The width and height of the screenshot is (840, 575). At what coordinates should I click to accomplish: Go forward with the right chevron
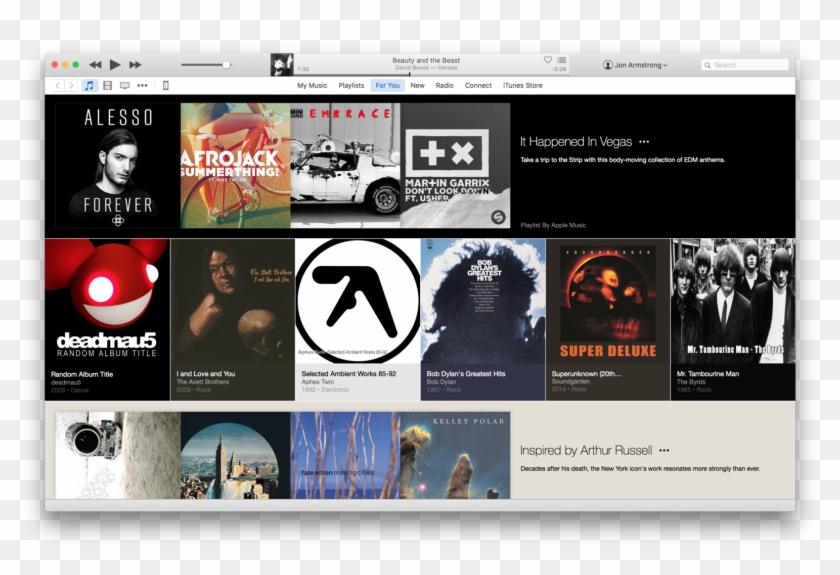point(71,85)
